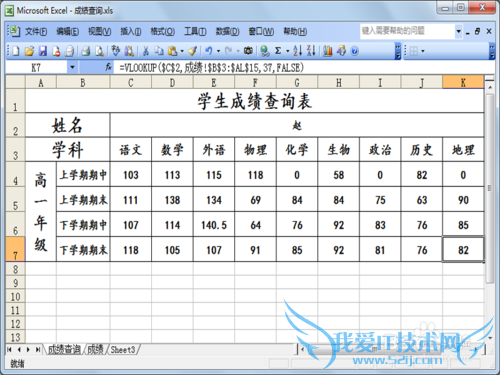Click the horizontal scrollbar left arrow

[302, 349]
